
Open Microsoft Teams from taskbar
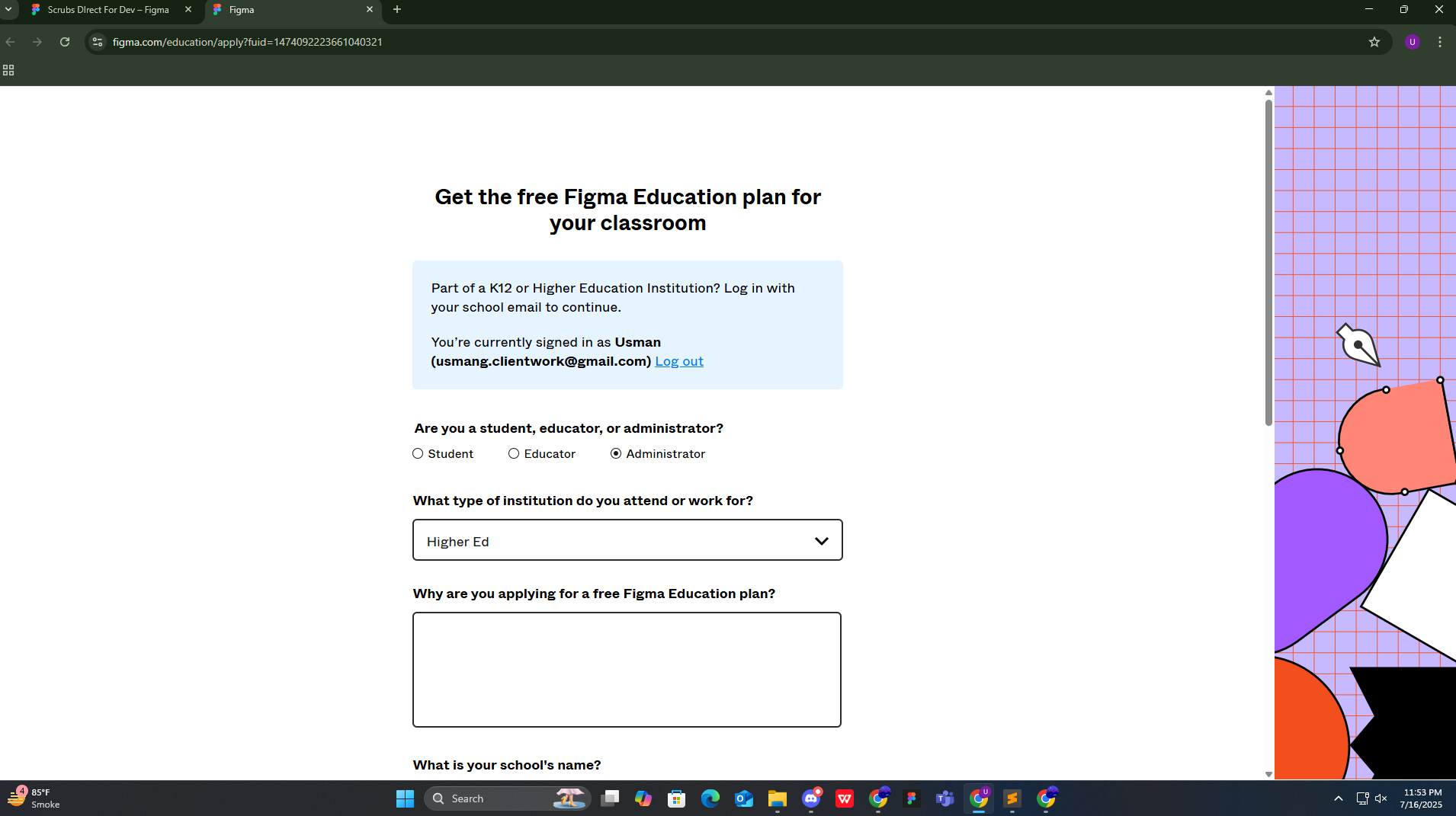(945, 798)
